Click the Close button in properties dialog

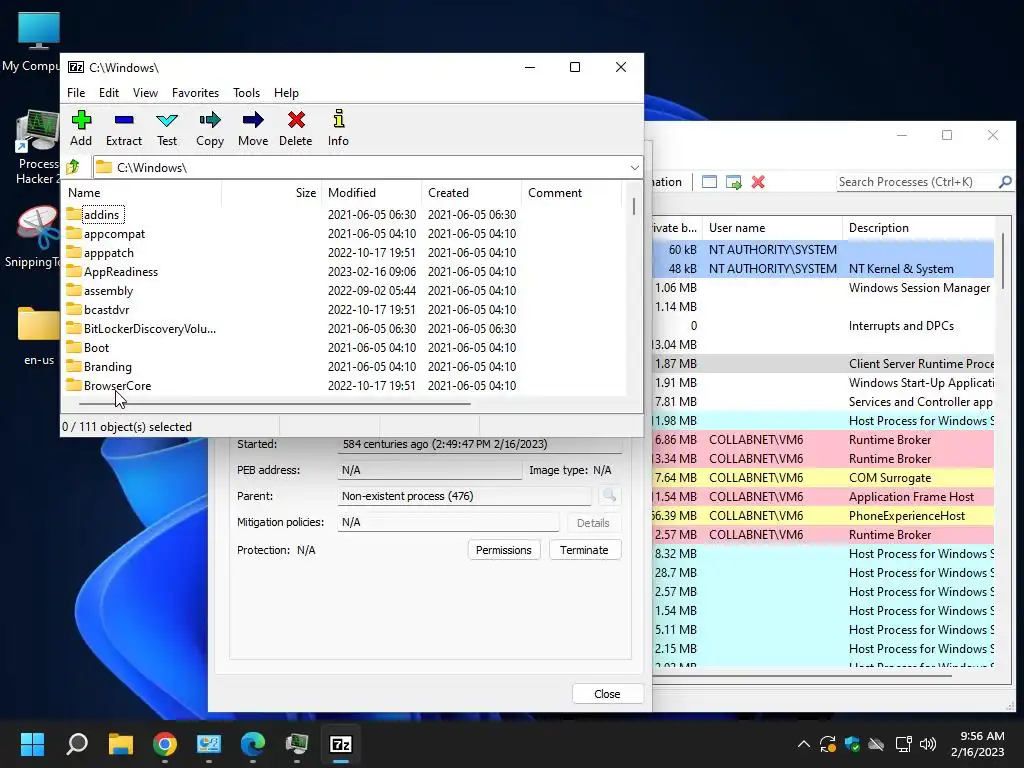[x=607, y=694]
